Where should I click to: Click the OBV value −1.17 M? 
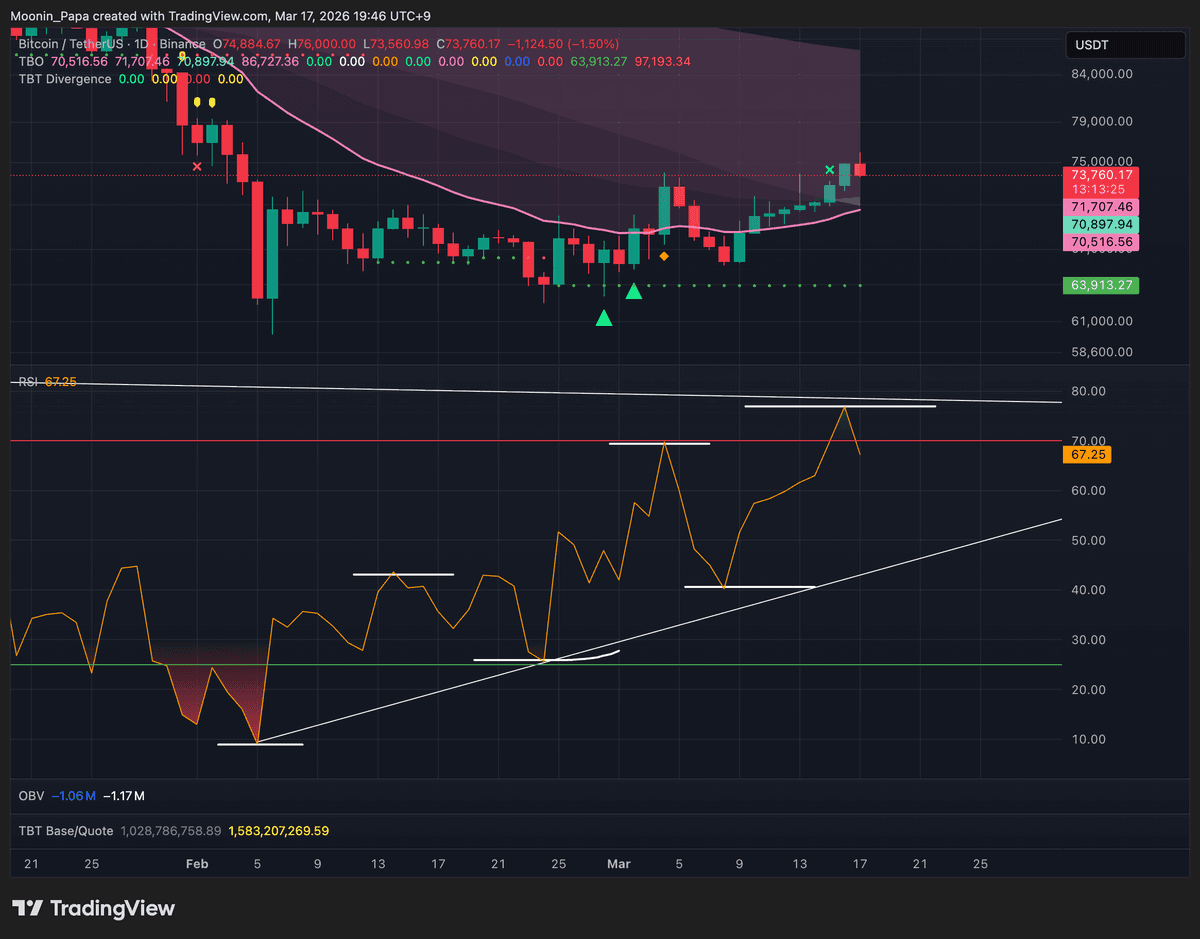click(124, 796)
